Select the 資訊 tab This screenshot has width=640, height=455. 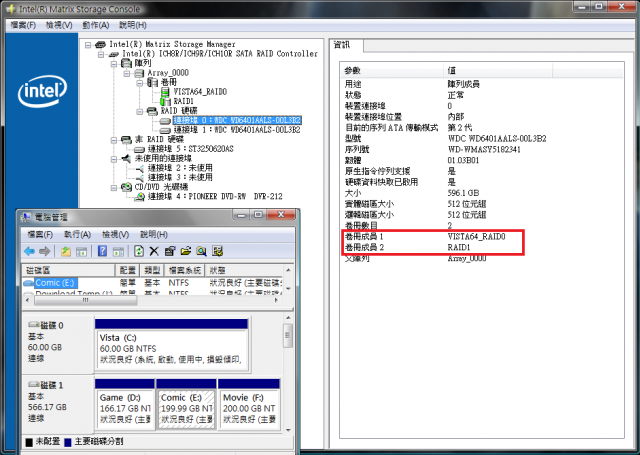(344, 45)
